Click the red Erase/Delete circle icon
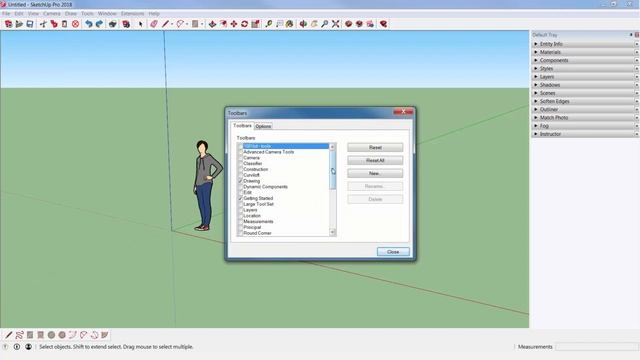This screenshot has width=640, height=360. 76,24
